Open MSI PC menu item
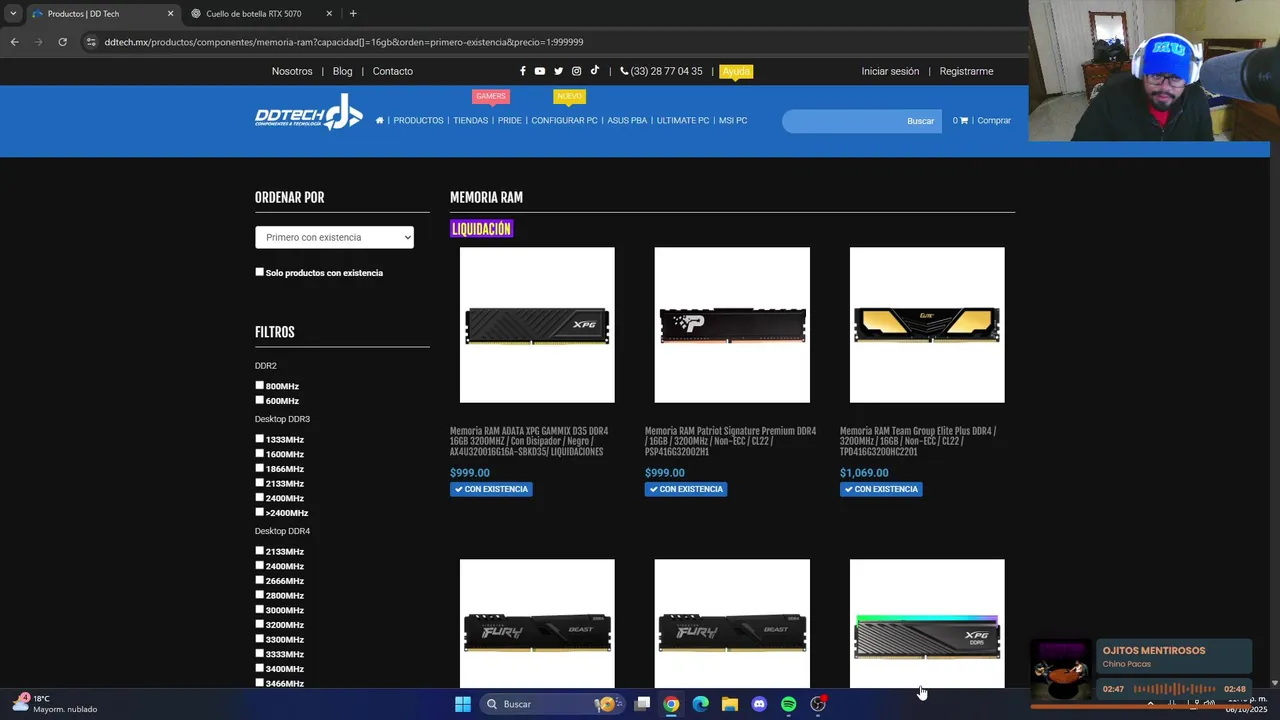Screen dimensions: 1280x720 [733, 120]
